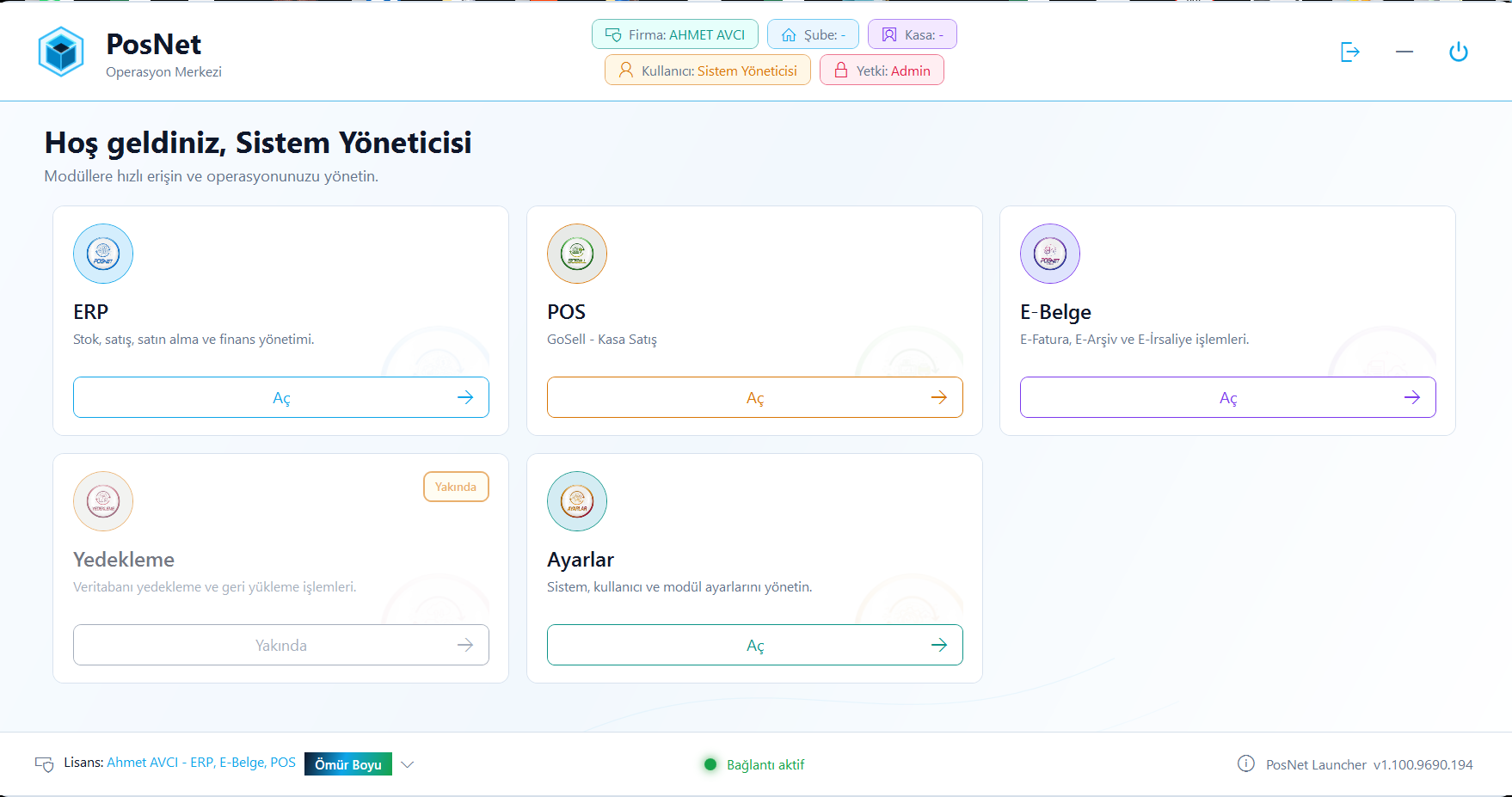Click the power shutdown icon
The height and width of the screenshot is (797, 1512).
(x=1459, y=52)
